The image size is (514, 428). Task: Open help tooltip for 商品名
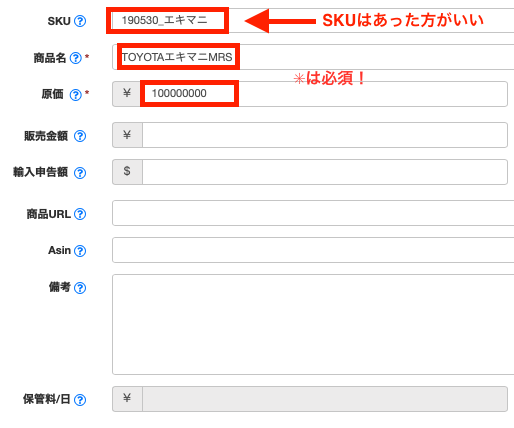76,58
